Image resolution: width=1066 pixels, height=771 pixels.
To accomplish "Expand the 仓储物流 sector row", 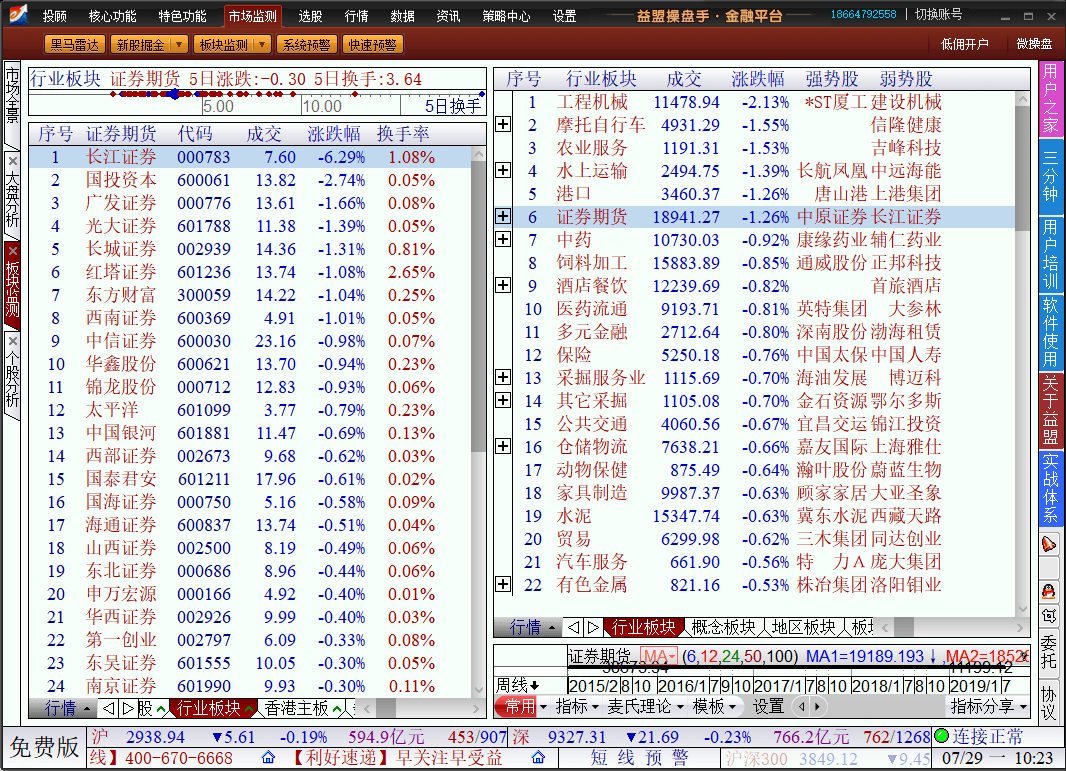I will tap(503, 446).
